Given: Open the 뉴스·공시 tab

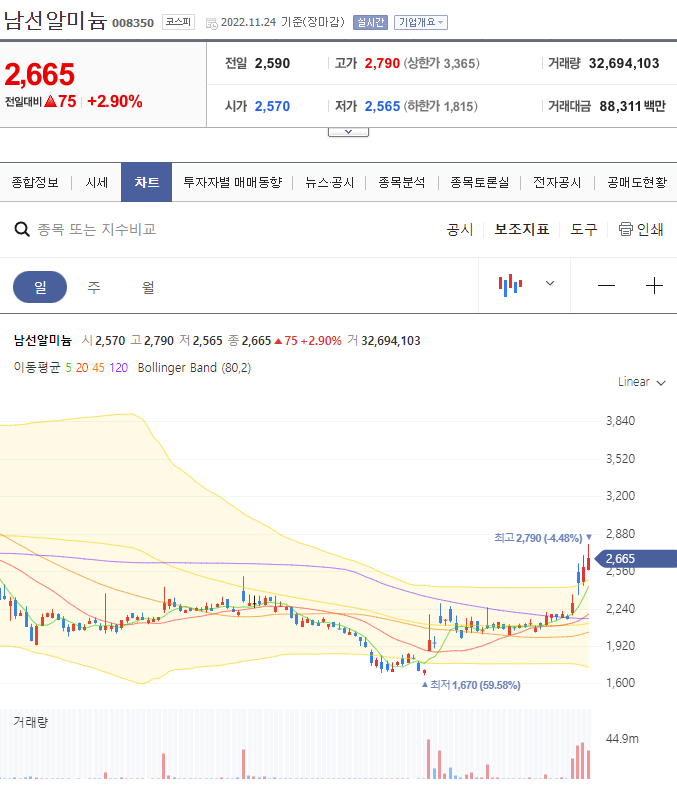Looking at the screenshot, I should (x=330, y=182).
